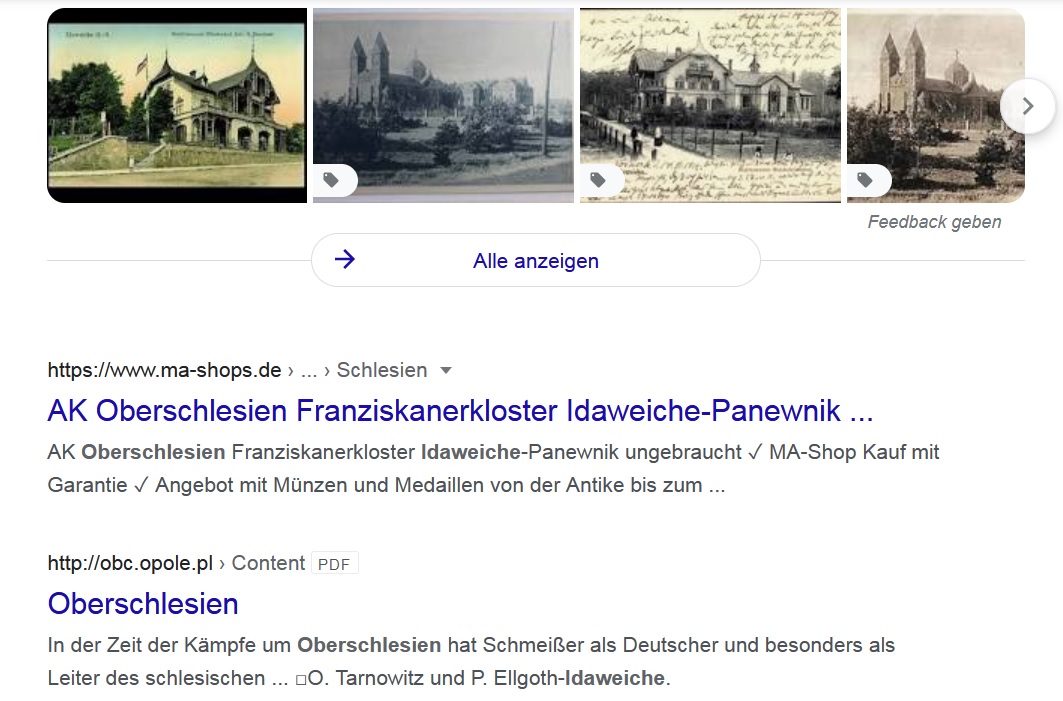Click the obc.opole.pl URL breadcrumb
Image resolution: width=1063 pixels, height=701 pixels.
[130, 563]
